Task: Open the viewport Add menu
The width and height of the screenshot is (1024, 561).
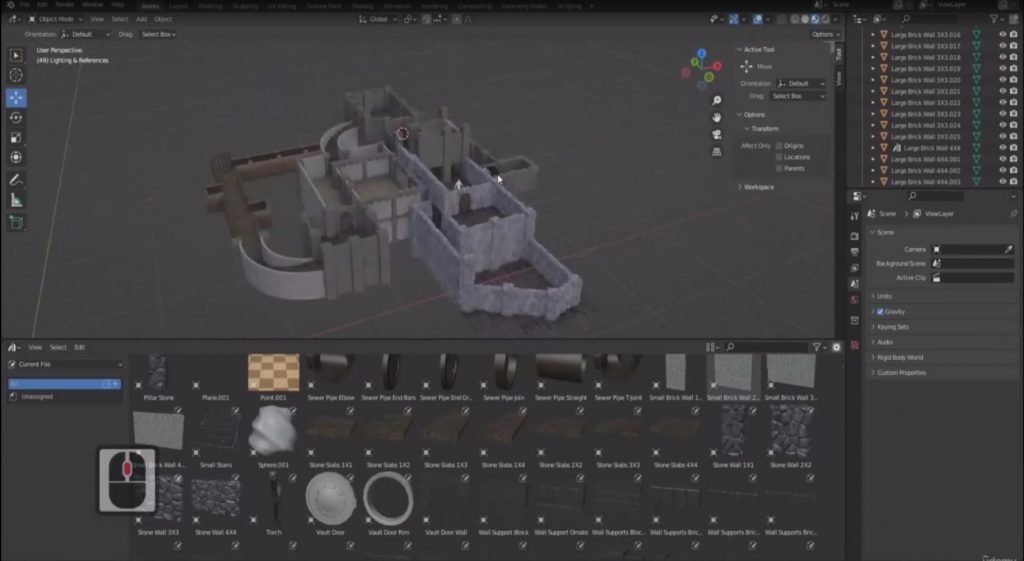Action: click(141, 20)
